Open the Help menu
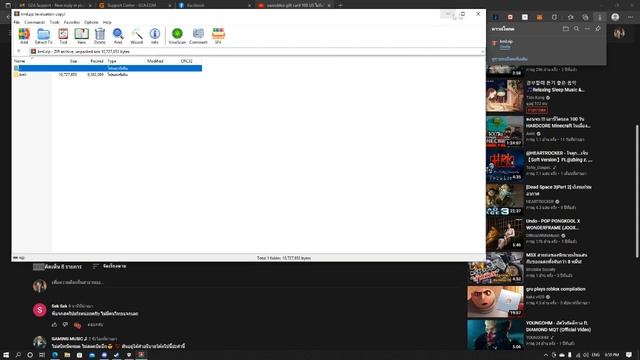 click(107, 22)
